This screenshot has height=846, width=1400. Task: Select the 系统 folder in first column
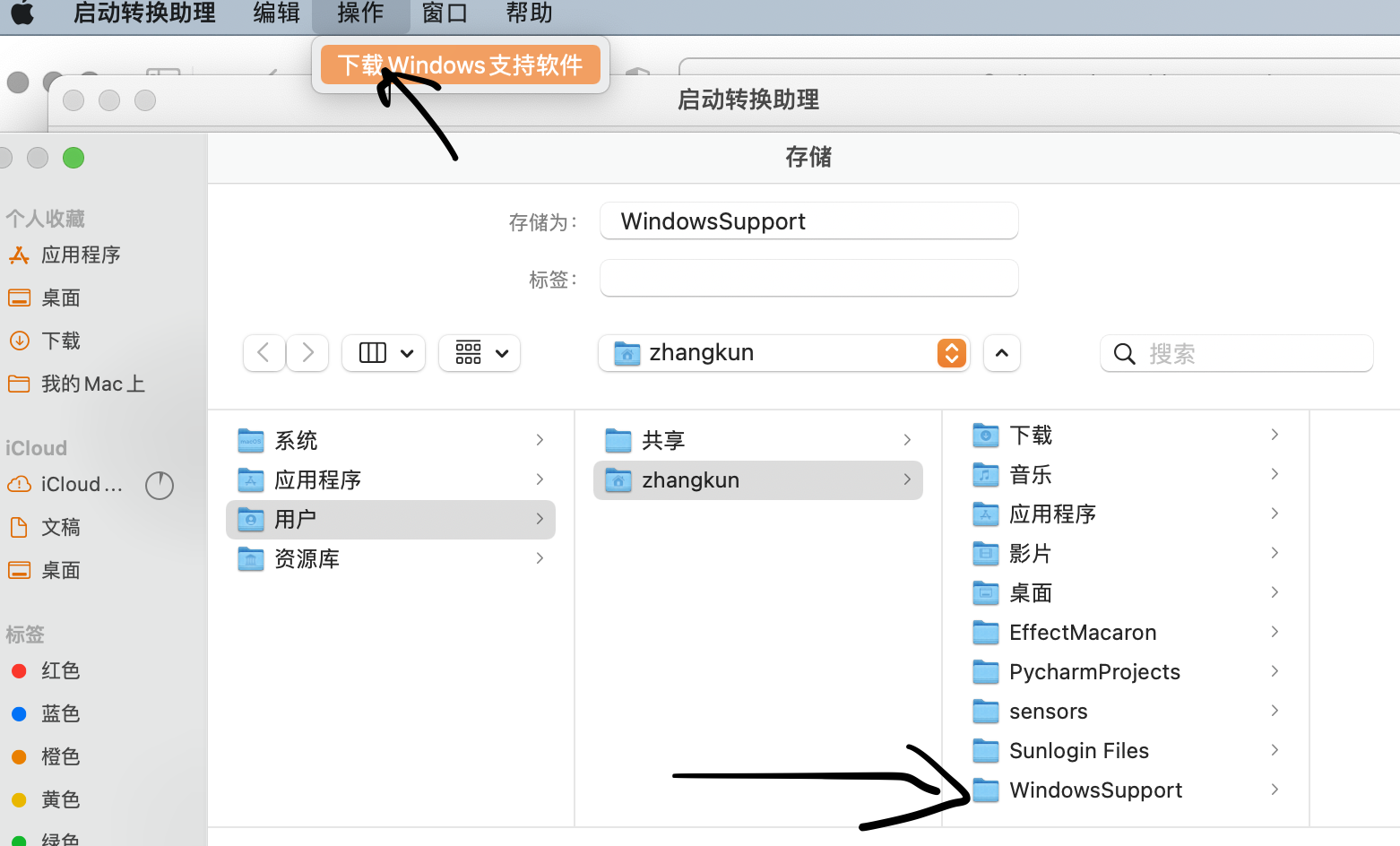pos(391,440)
